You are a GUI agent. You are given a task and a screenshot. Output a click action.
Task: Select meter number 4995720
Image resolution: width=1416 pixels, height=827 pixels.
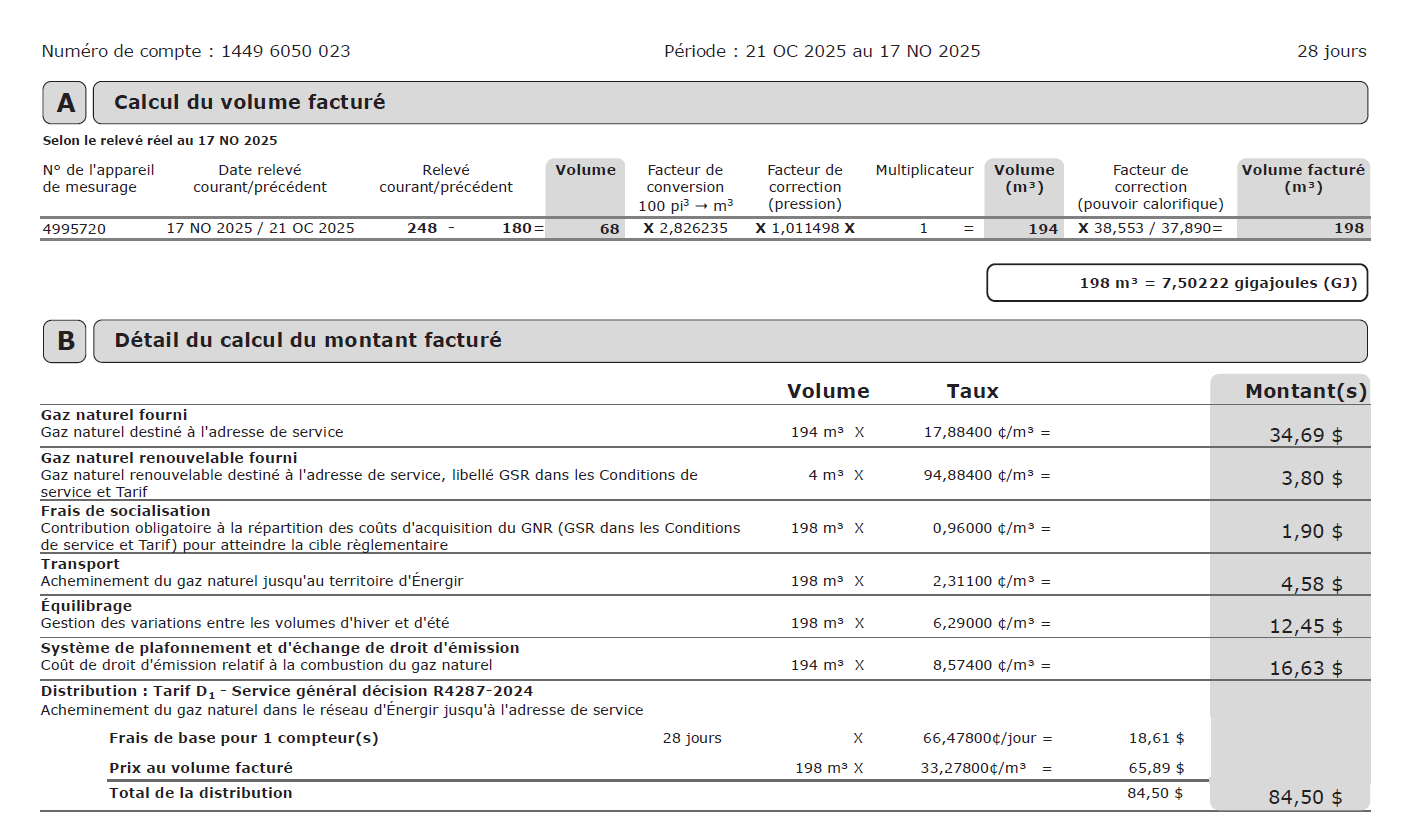click(x=74, y=228)
